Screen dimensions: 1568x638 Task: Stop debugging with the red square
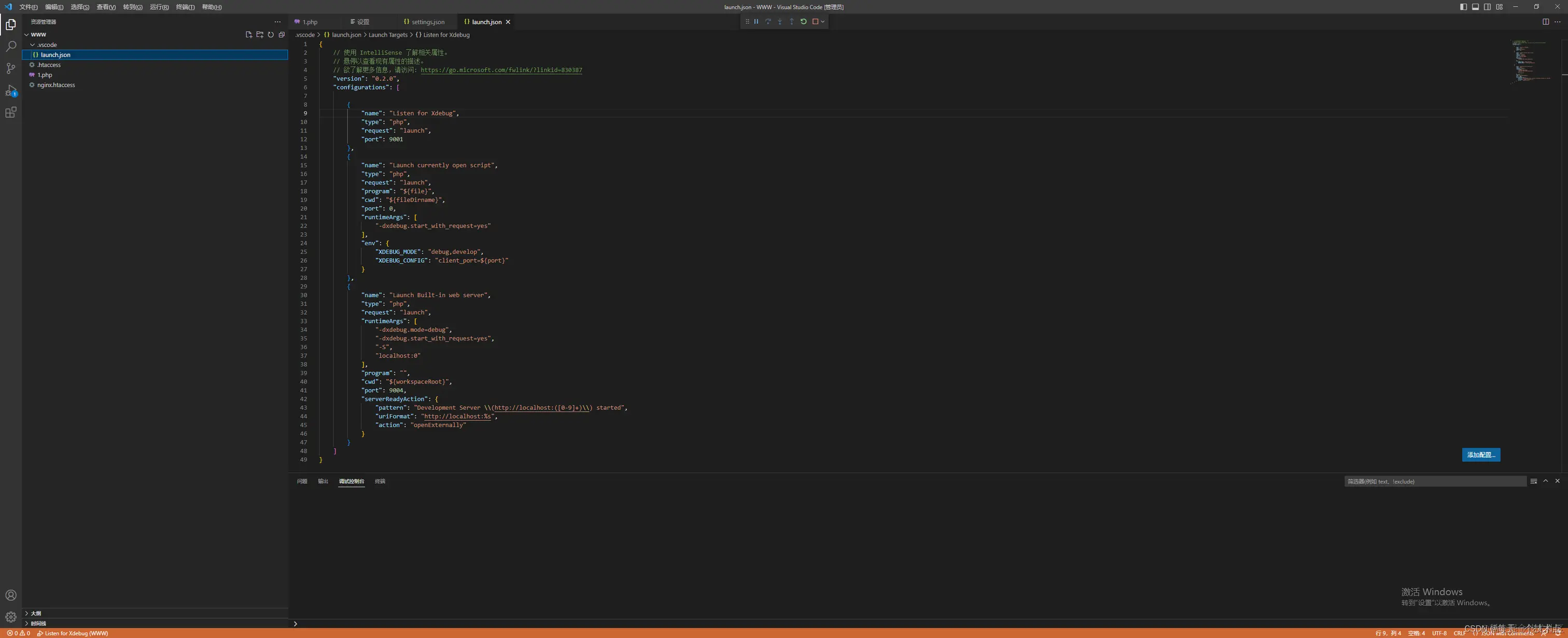[x=815, y=21]
